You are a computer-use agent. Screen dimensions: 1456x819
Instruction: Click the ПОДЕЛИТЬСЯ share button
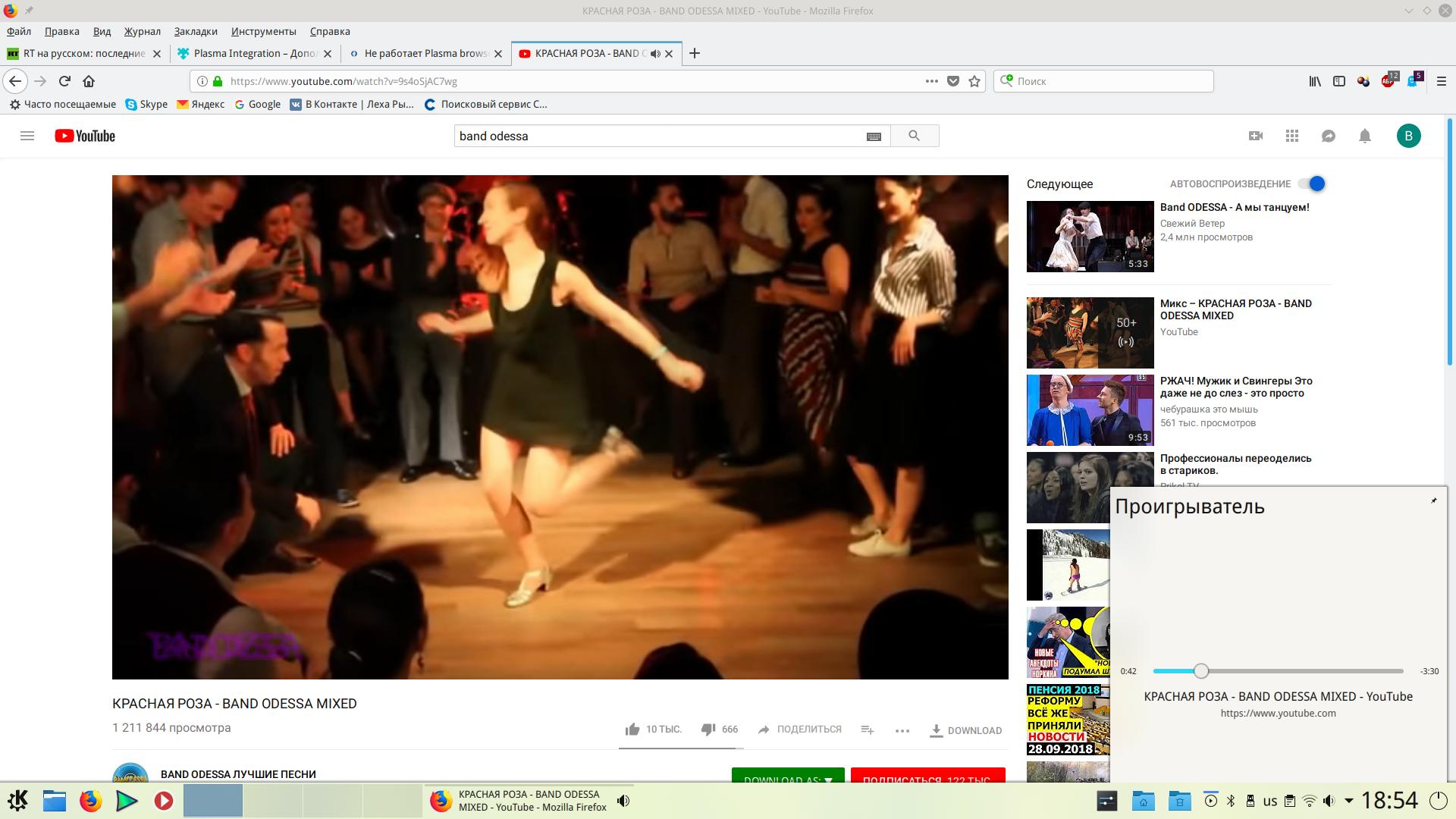799,730
